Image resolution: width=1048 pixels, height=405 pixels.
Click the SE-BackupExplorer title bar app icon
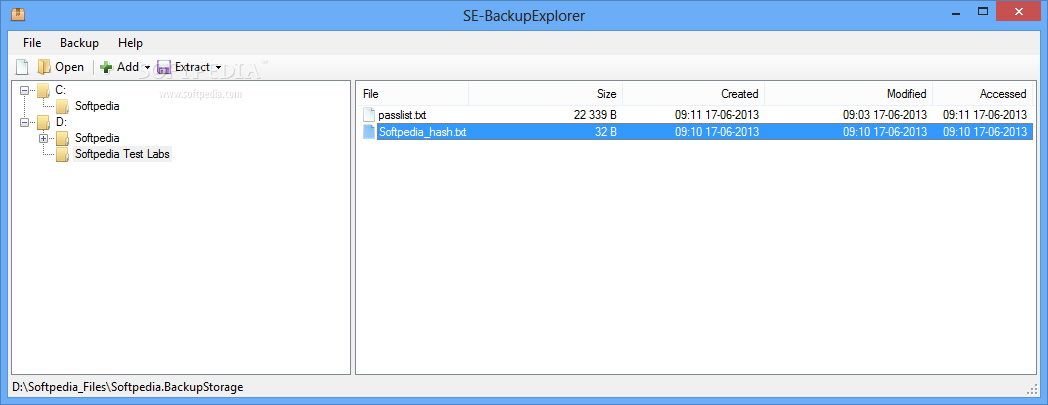coord(18,13)
